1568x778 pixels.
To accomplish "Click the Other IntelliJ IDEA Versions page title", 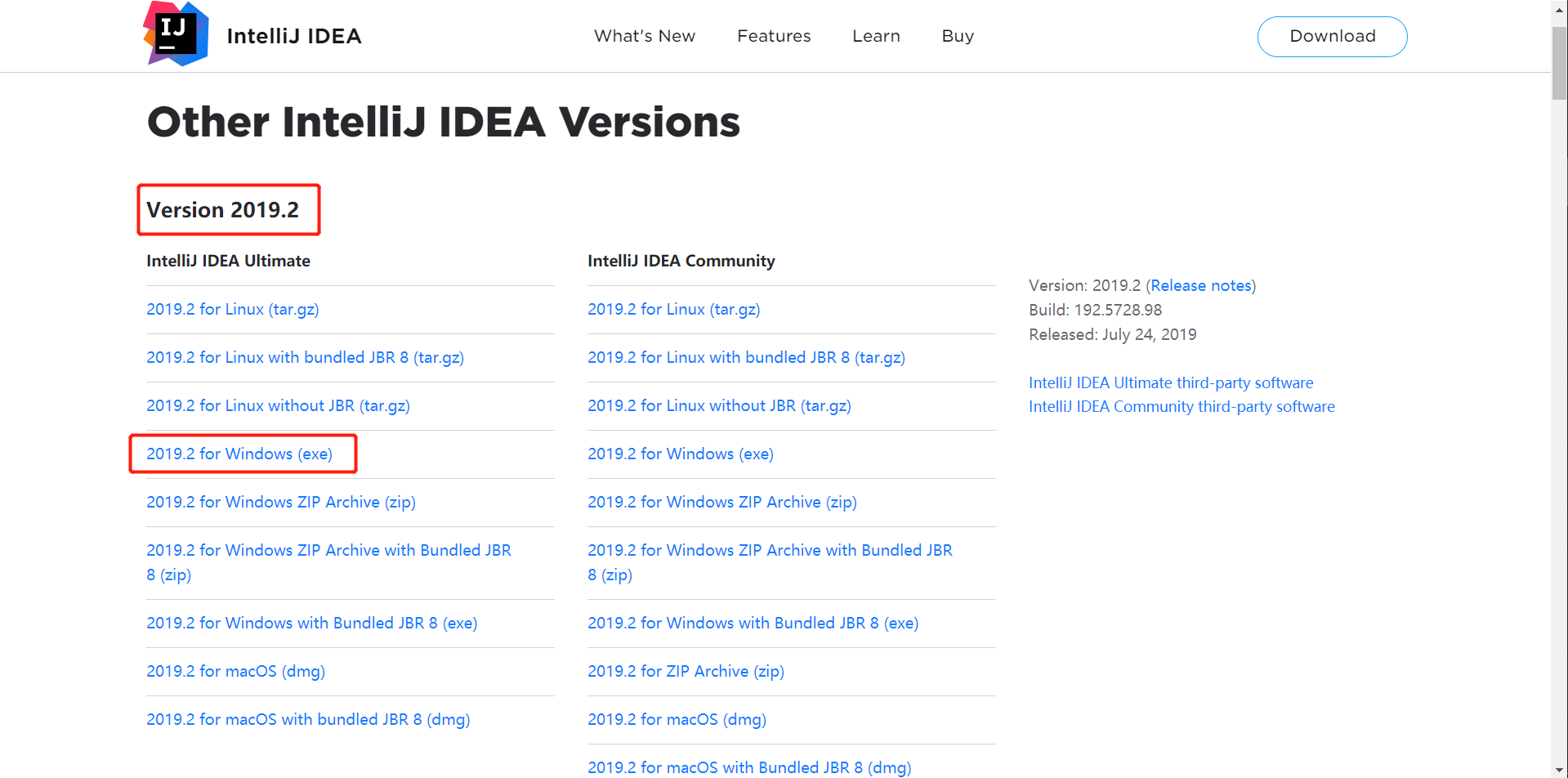I will click(x=444, y=123).
